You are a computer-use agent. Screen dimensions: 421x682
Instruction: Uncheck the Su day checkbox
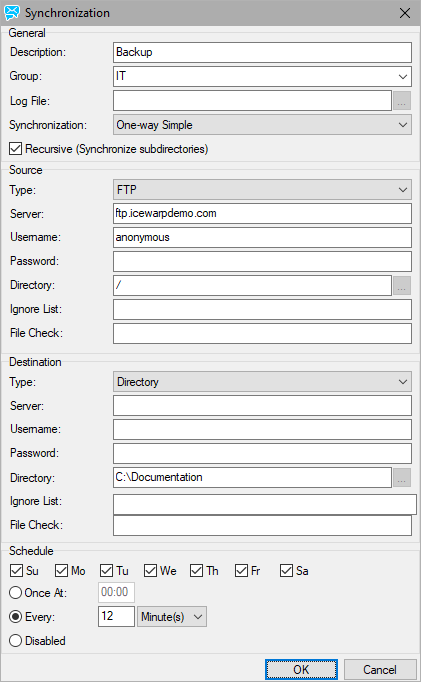click(x=16, y=571)
